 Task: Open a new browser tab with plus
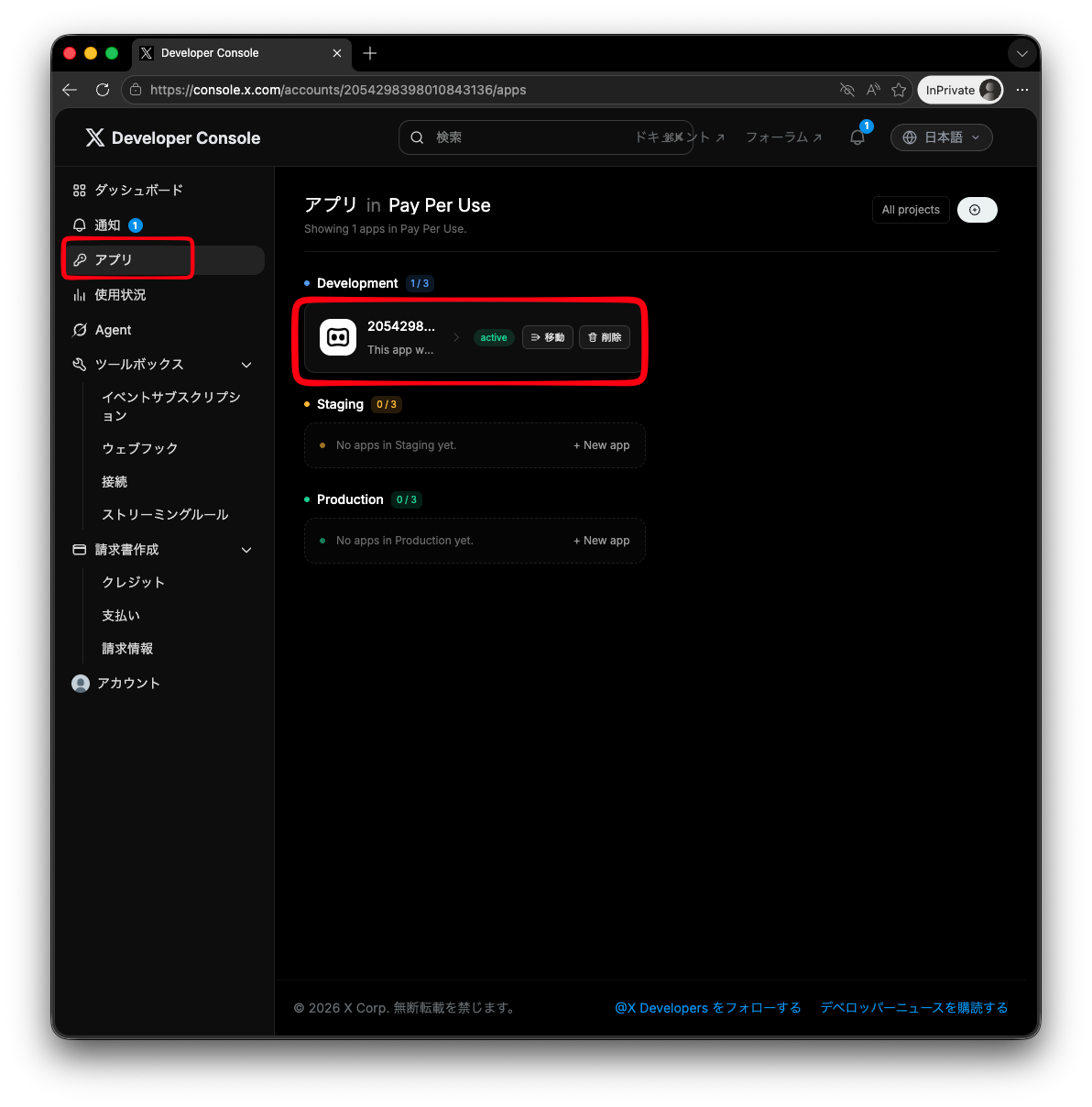(370, 53)
